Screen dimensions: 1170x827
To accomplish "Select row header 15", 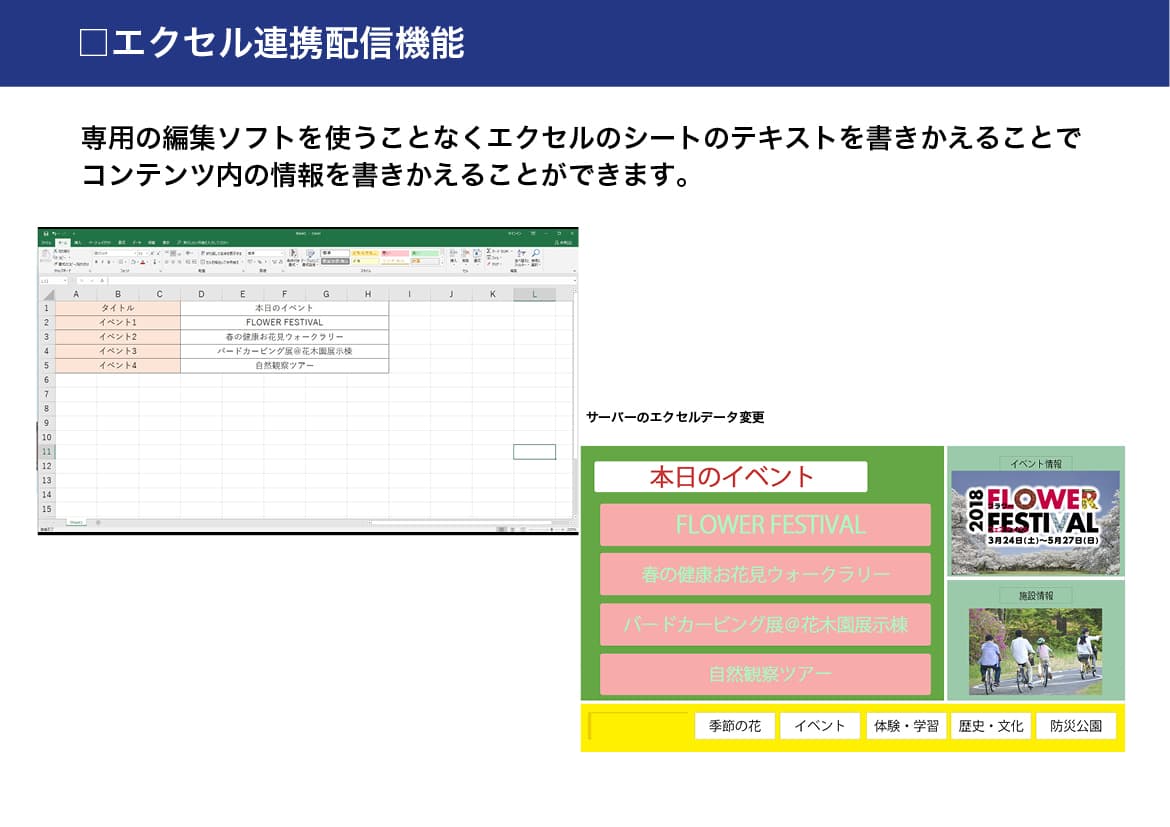I will [46, 509].
